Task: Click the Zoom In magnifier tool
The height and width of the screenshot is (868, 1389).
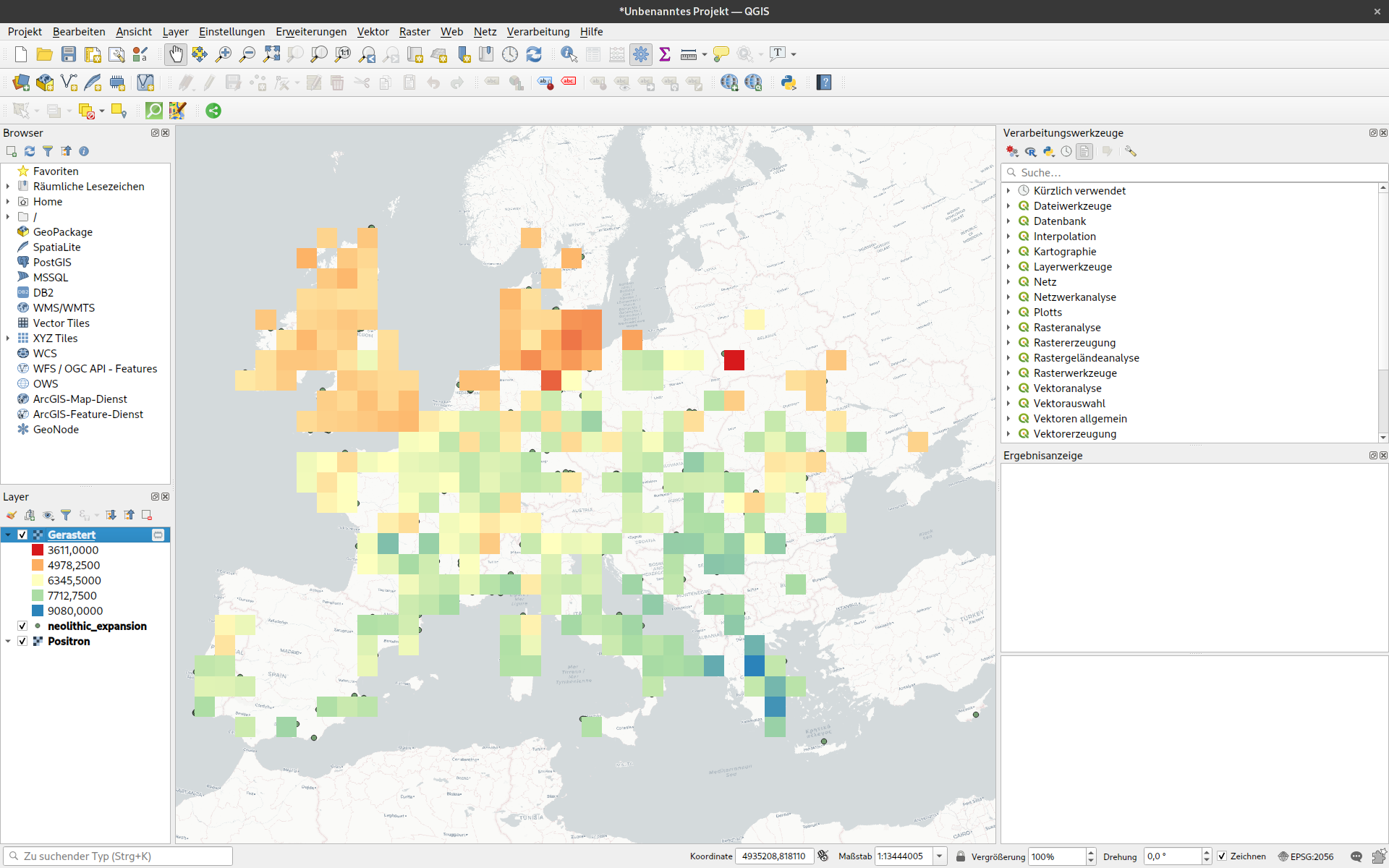Action: tap(224, 54)
